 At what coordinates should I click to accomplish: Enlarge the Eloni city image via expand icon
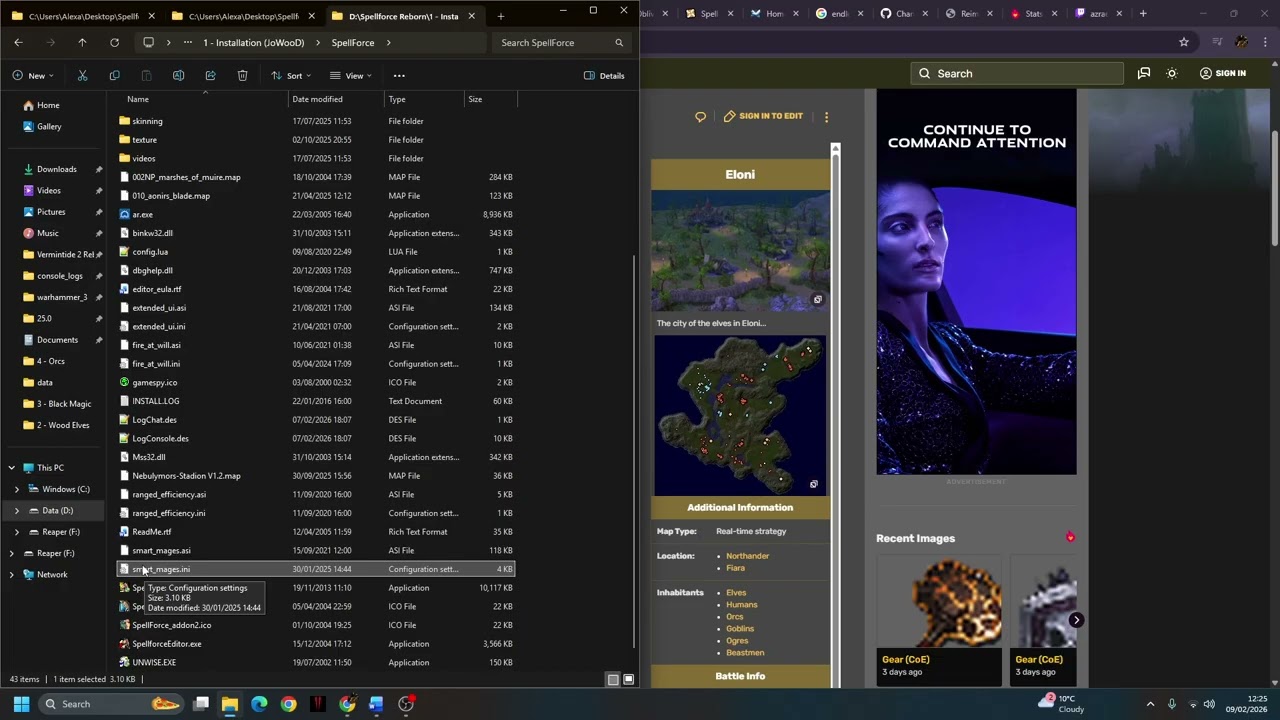[x=817, y=300]
